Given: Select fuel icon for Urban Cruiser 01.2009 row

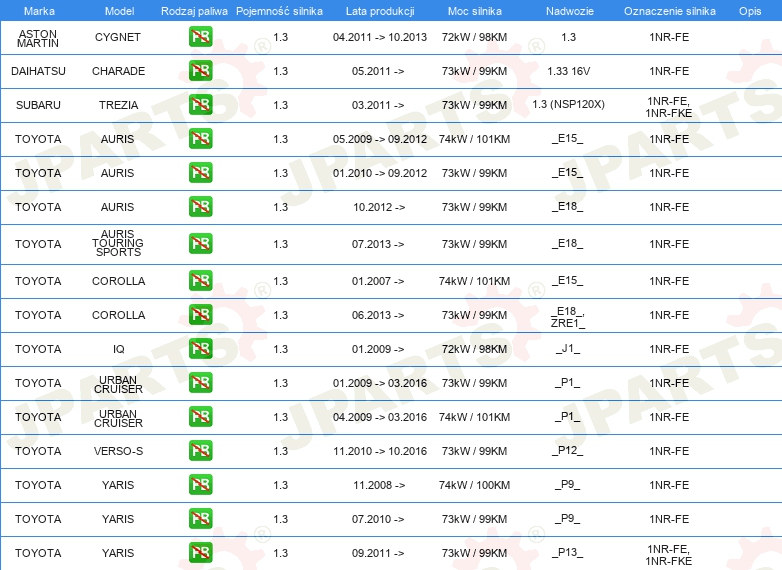Looking at the screenshot, I should (x=200, y=382).
